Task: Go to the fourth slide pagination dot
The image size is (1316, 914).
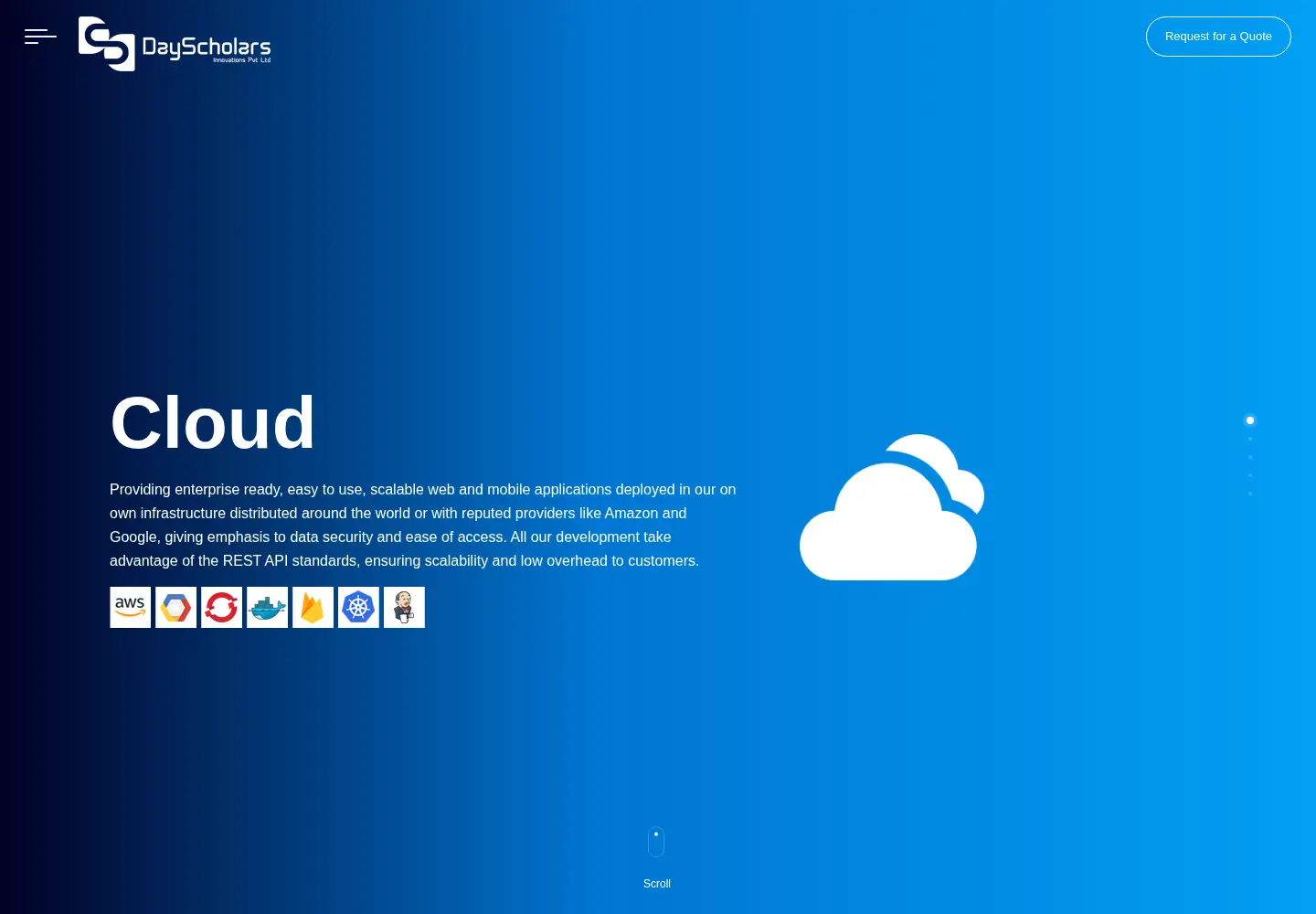Action: pos(1250,475)
